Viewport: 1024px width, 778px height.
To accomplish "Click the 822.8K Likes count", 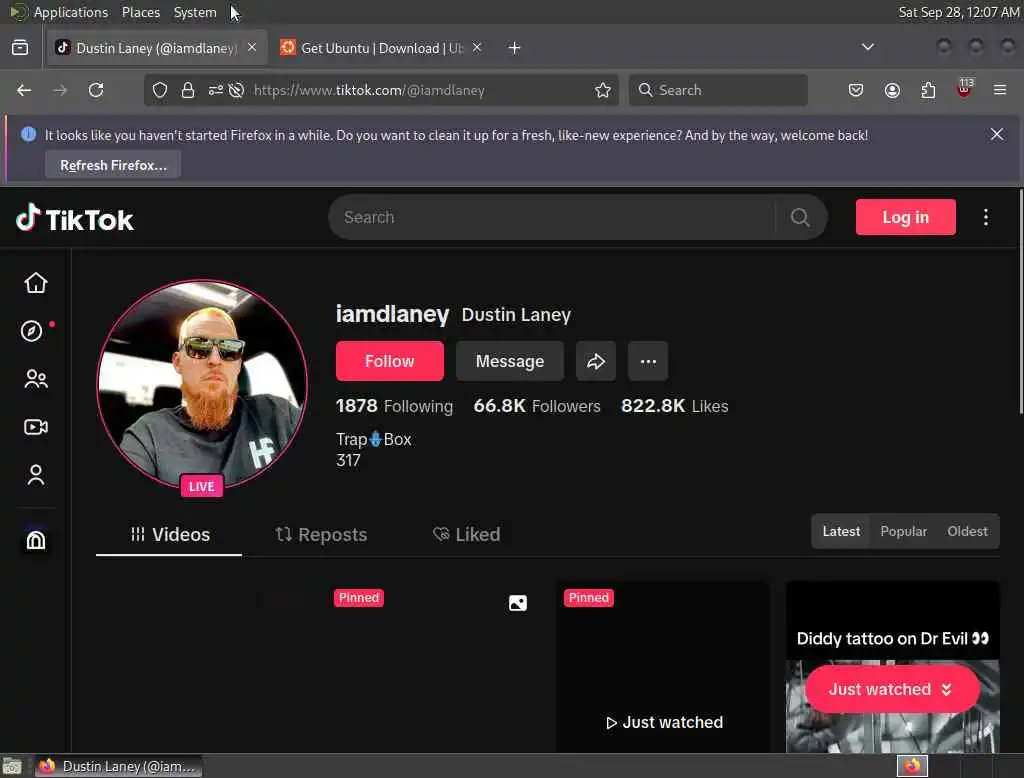I will 675,406.
